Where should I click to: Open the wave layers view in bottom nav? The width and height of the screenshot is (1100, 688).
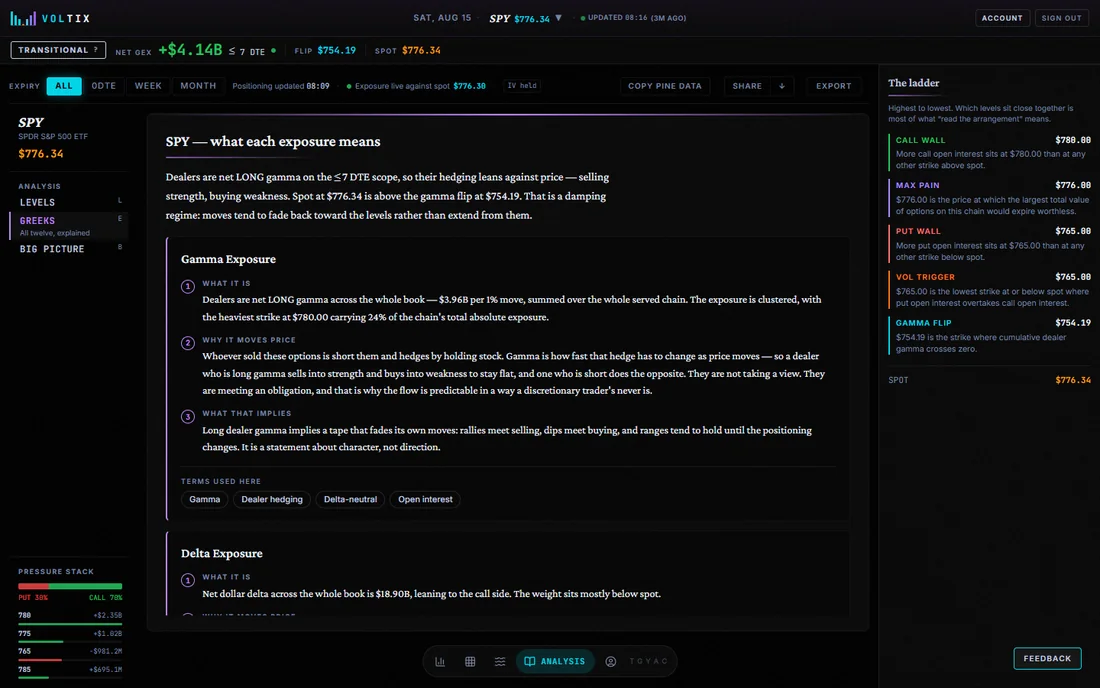tap(499, 661)
